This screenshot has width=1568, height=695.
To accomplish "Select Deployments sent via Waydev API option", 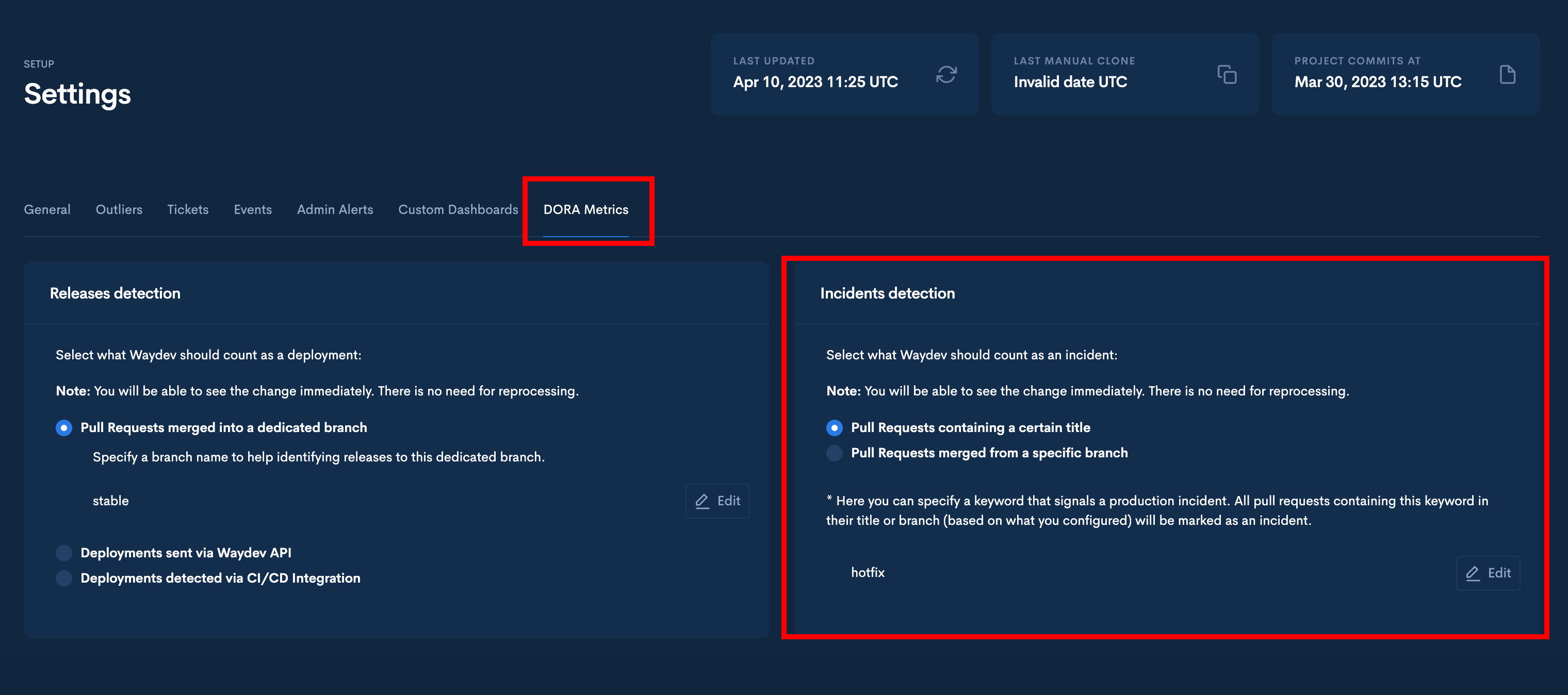I will tap(64, 553).
